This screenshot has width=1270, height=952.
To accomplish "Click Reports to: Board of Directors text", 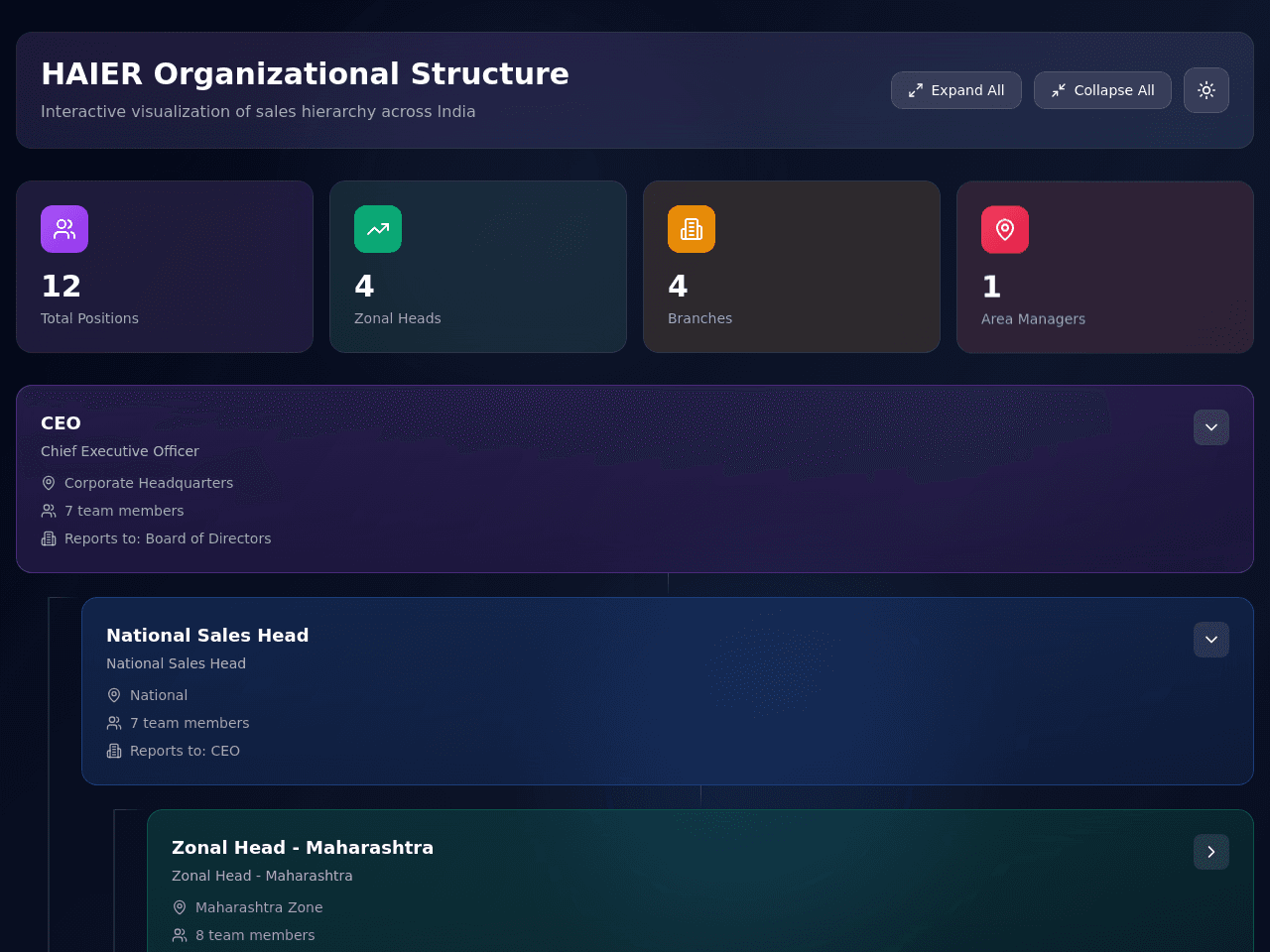I will [168, 538].
